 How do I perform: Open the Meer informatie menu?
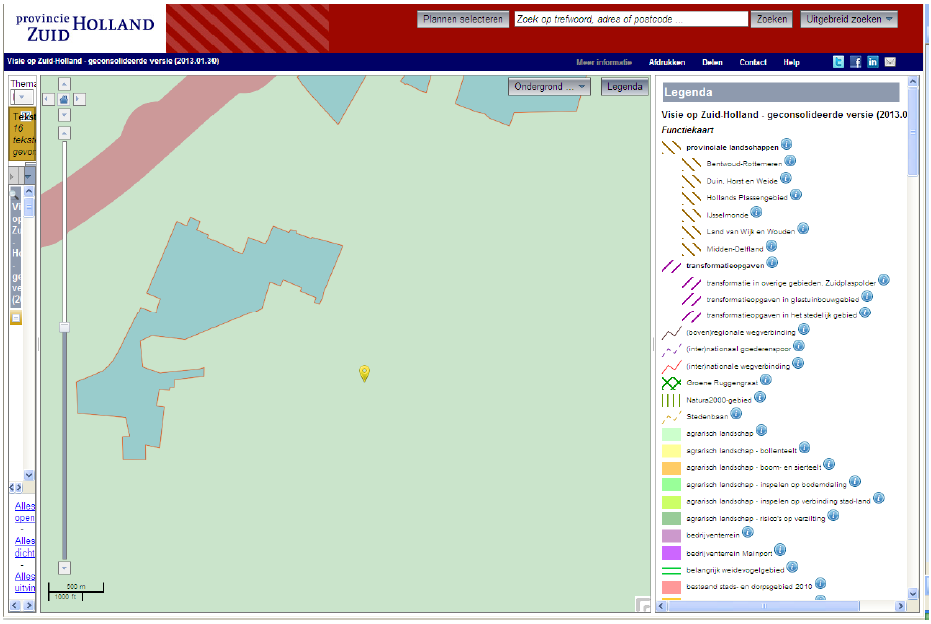coord(604,62)
